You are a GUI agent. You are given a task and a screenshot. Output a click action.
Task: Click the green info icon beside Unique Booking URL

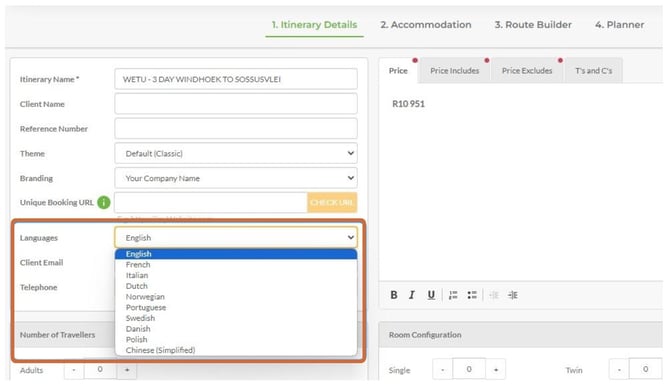click(x=103, y=202)
